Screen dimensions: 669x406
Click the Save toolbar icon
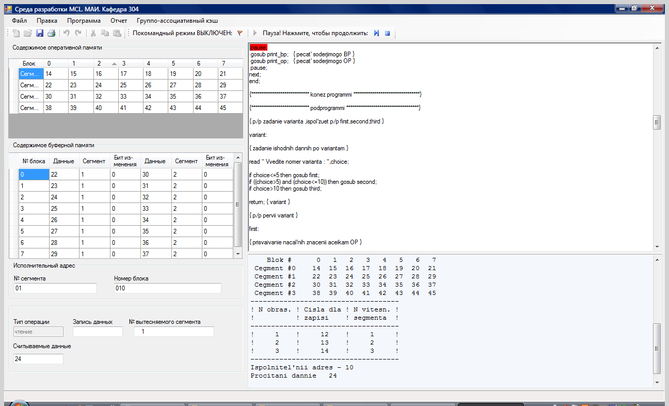coord(38,32)
